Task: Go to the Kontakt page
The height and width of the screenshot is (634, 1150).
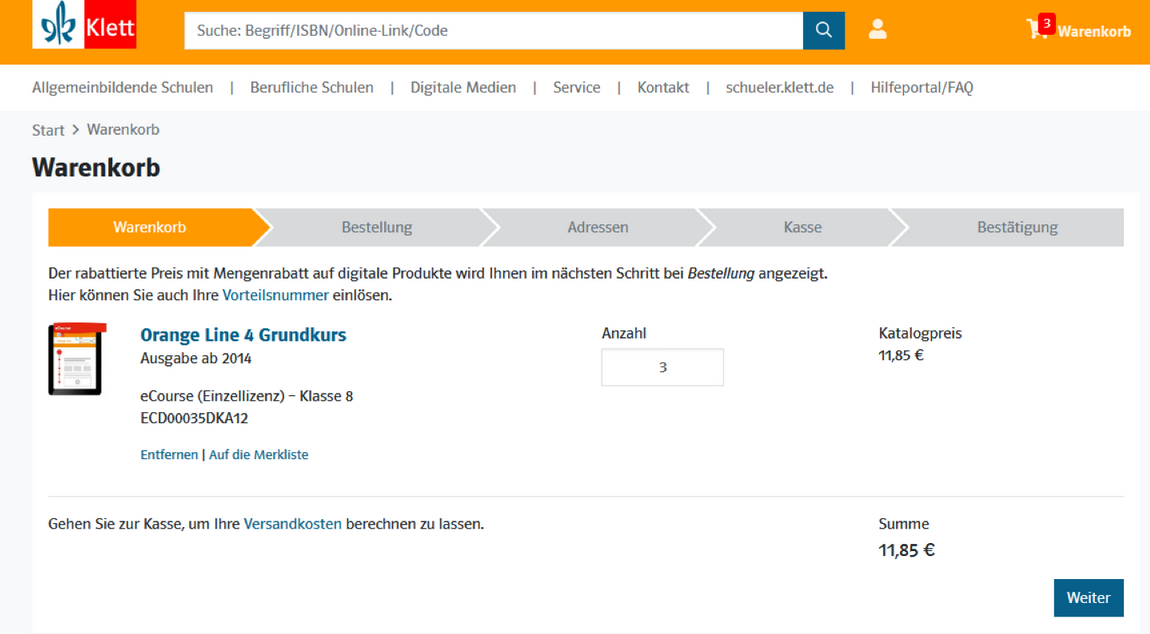Action: click(663, 87)
